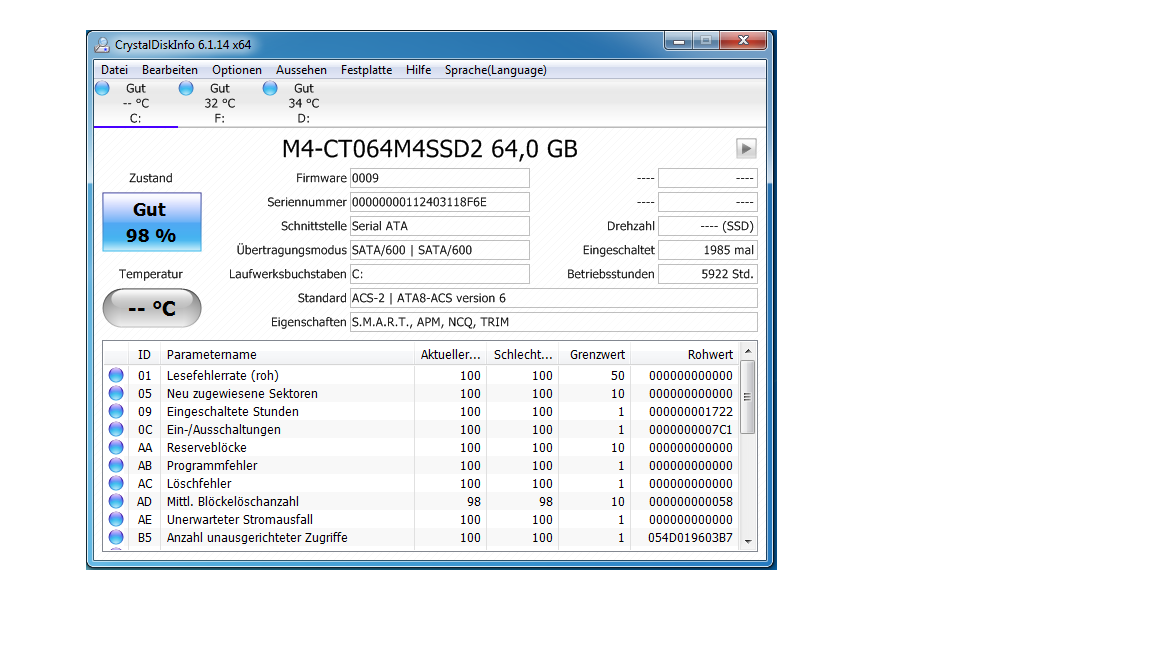Select the C: drive tab
The image size is (1152, 648).
136,103
